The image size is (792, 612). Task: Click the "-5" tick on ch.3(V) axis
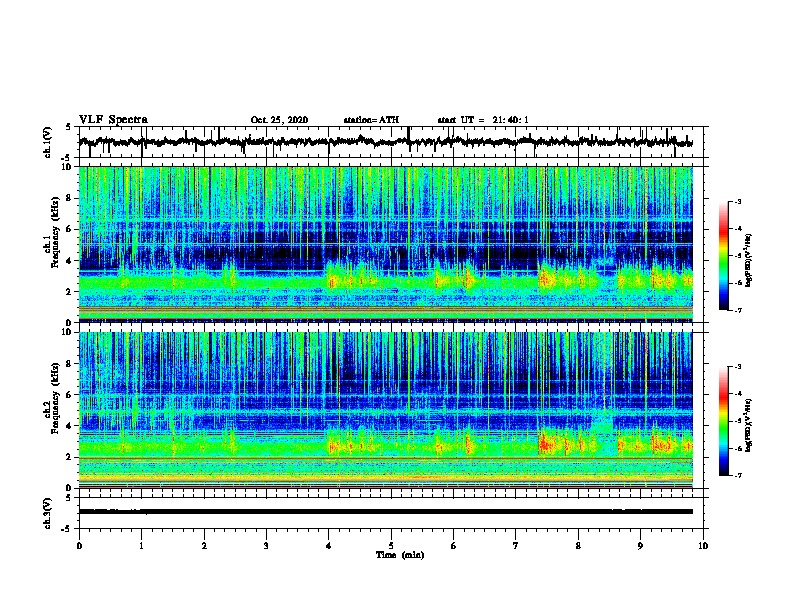click(68, 529)
